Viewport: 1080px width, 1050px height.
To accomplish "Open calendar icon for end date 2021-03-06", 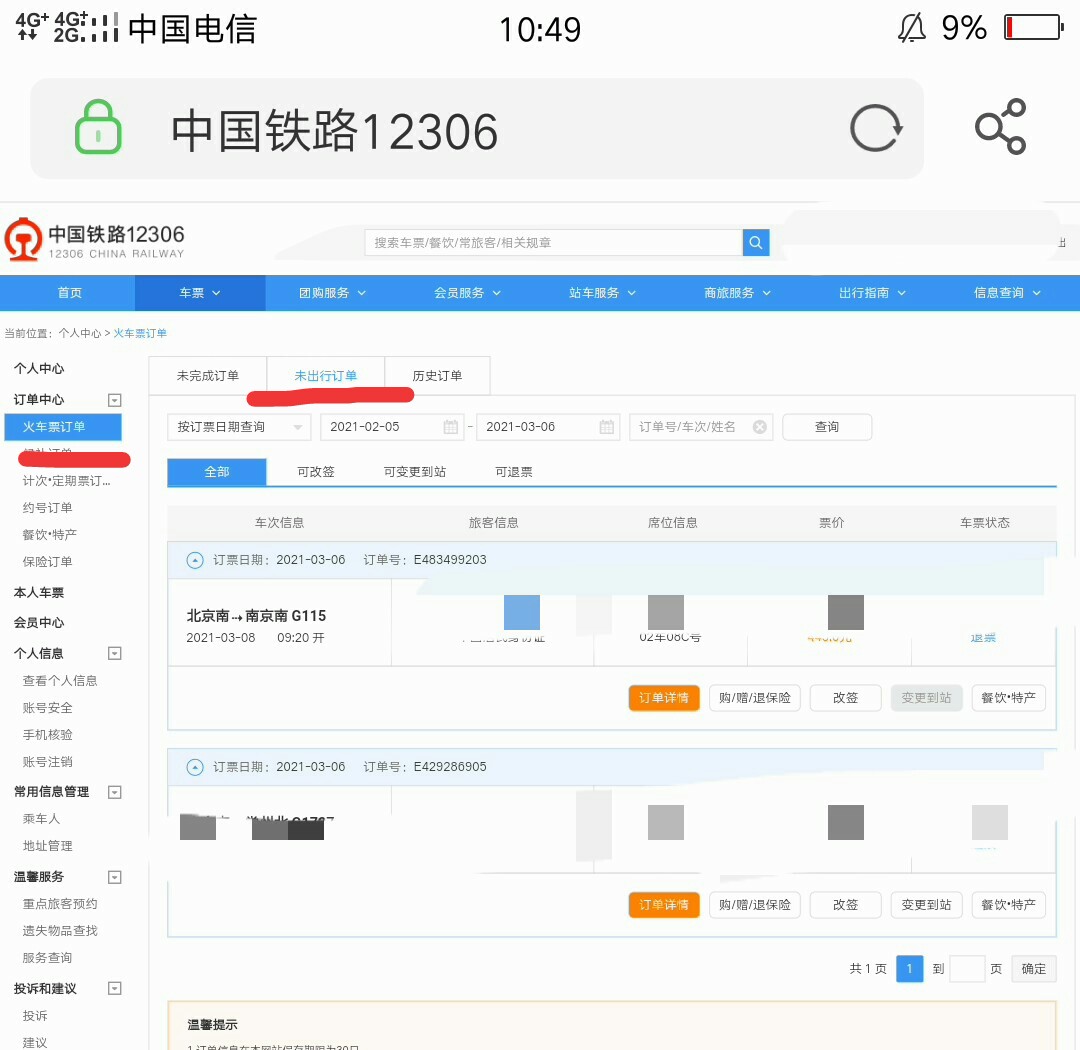I will [x=606, y=427].
